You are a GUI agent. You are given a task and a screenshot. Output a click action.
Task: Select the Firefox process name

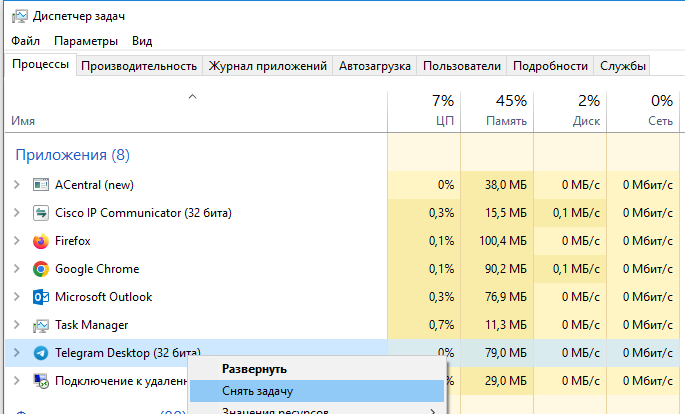[73, 241]
